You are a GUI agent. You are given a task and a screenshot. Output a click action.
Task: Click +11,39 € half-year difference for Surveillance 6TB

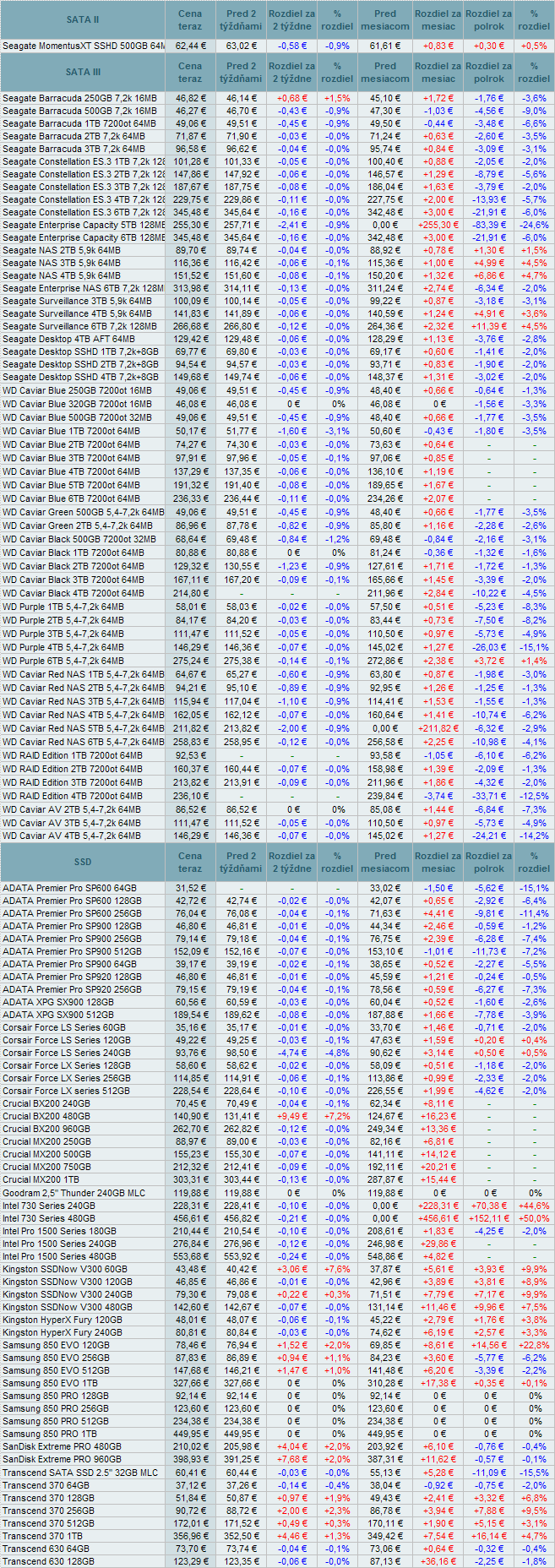click(488, 326)
